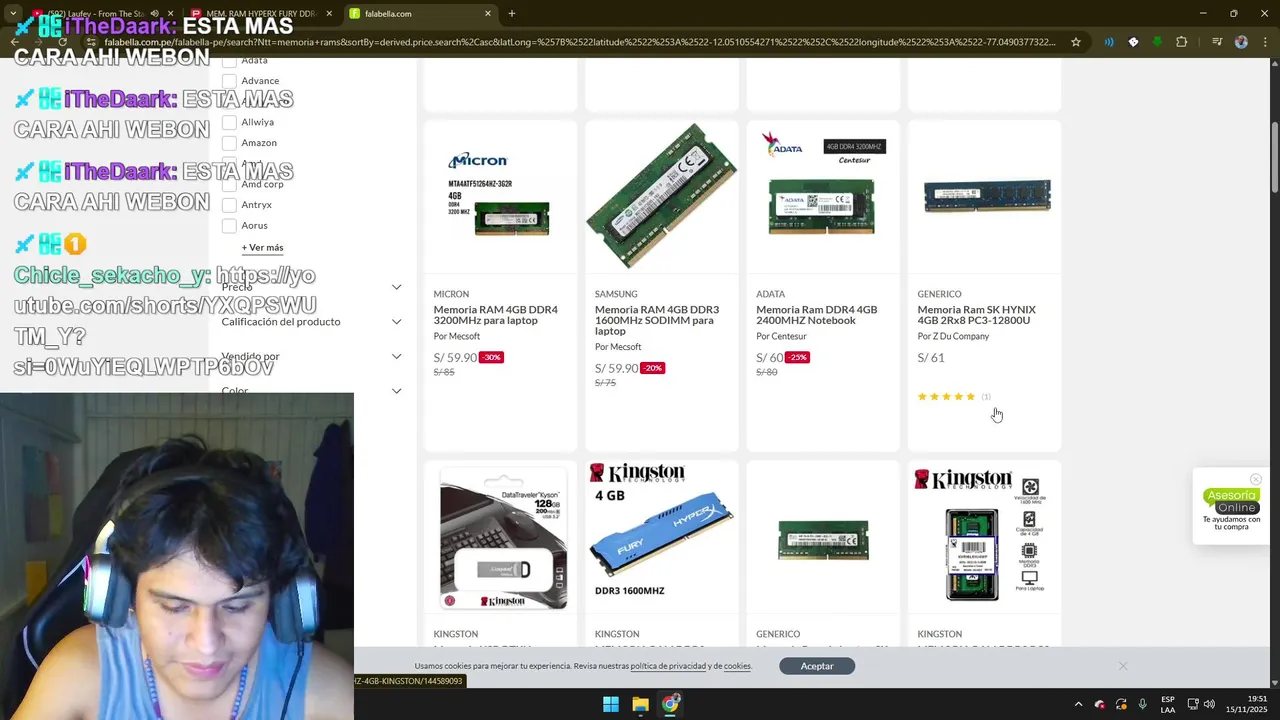Click the blue sound-wave extension icon
Viewport: 1280px width, 720px height.
[x=1109, y=42]
